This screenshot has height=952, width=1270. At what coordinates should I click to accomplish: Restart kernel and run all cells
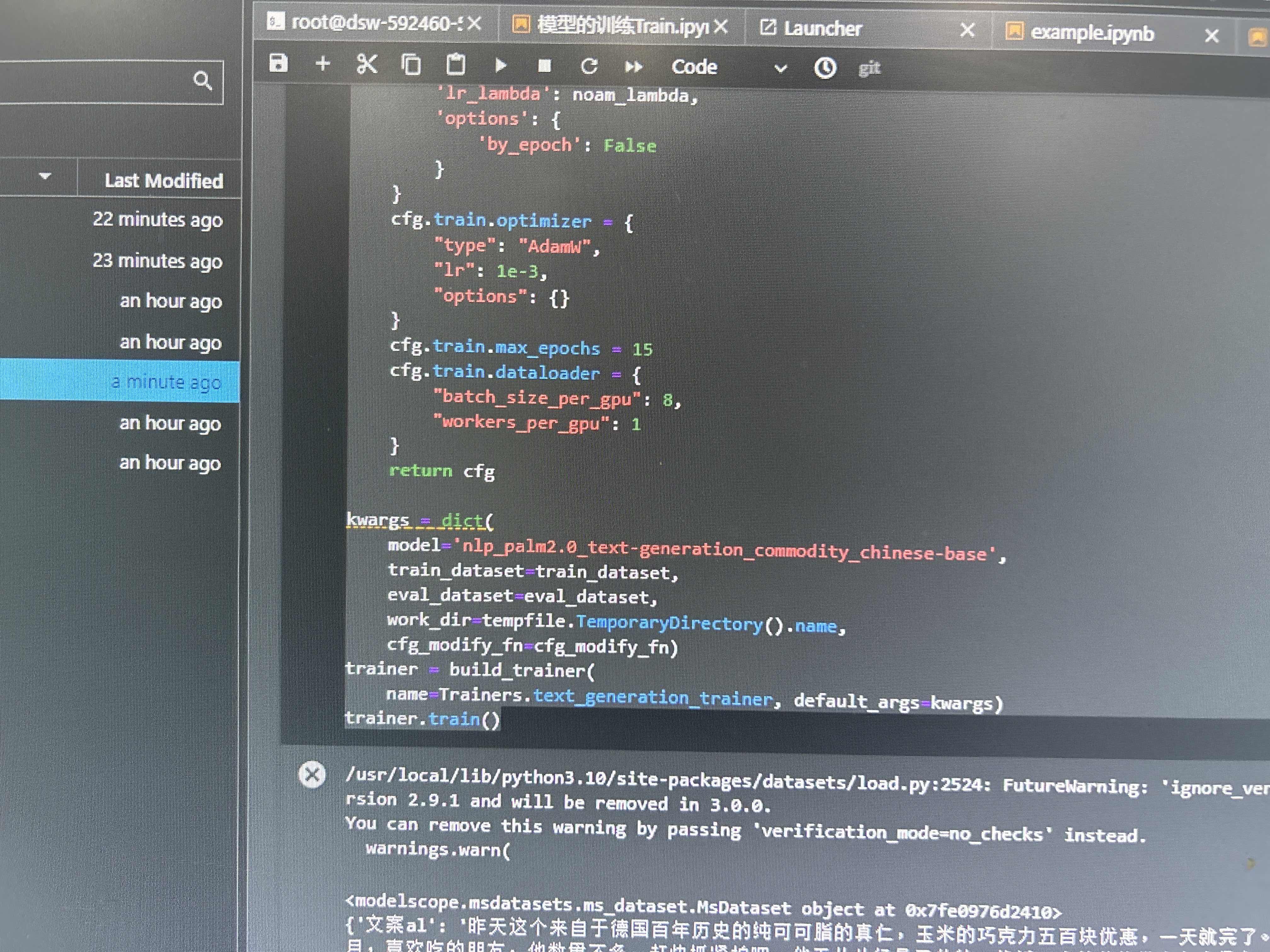633,67
